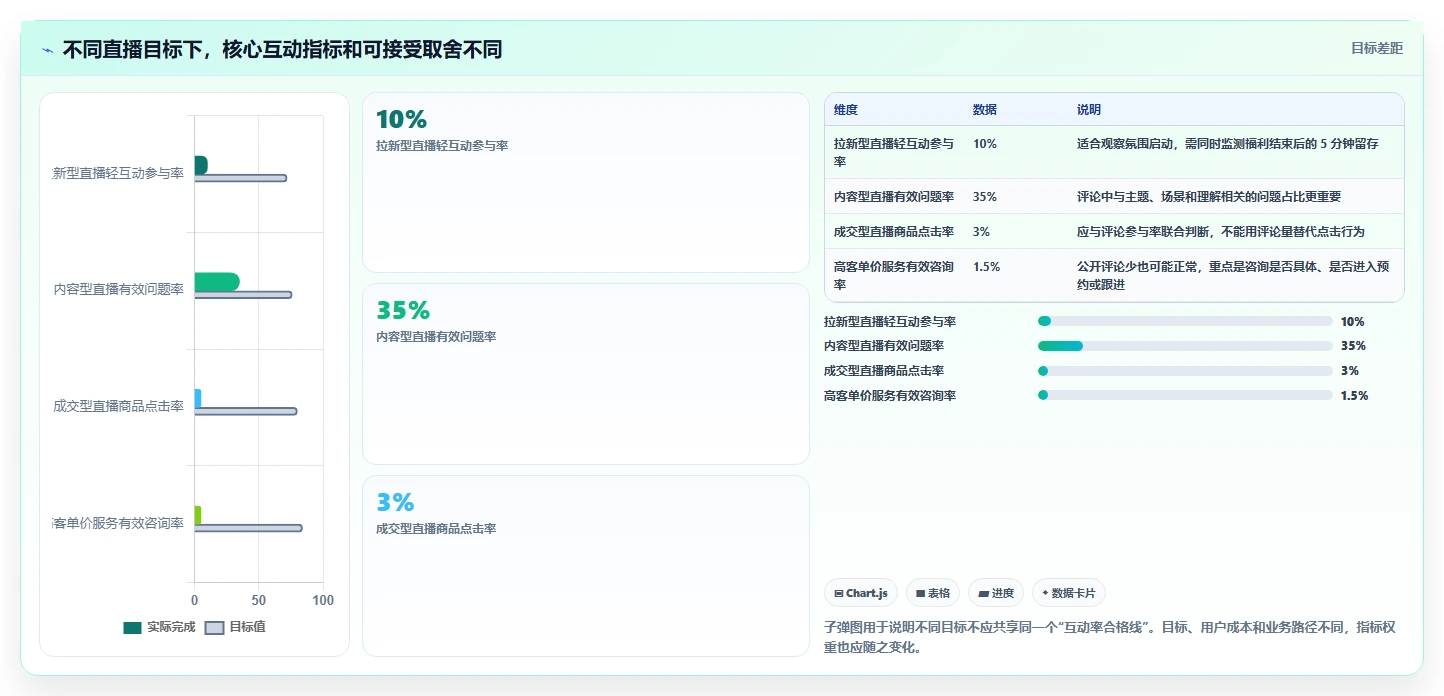Click the 1.5% value beside the progress bar
The width and height of the screenshot is (1444, 696).
point(1354,396)
